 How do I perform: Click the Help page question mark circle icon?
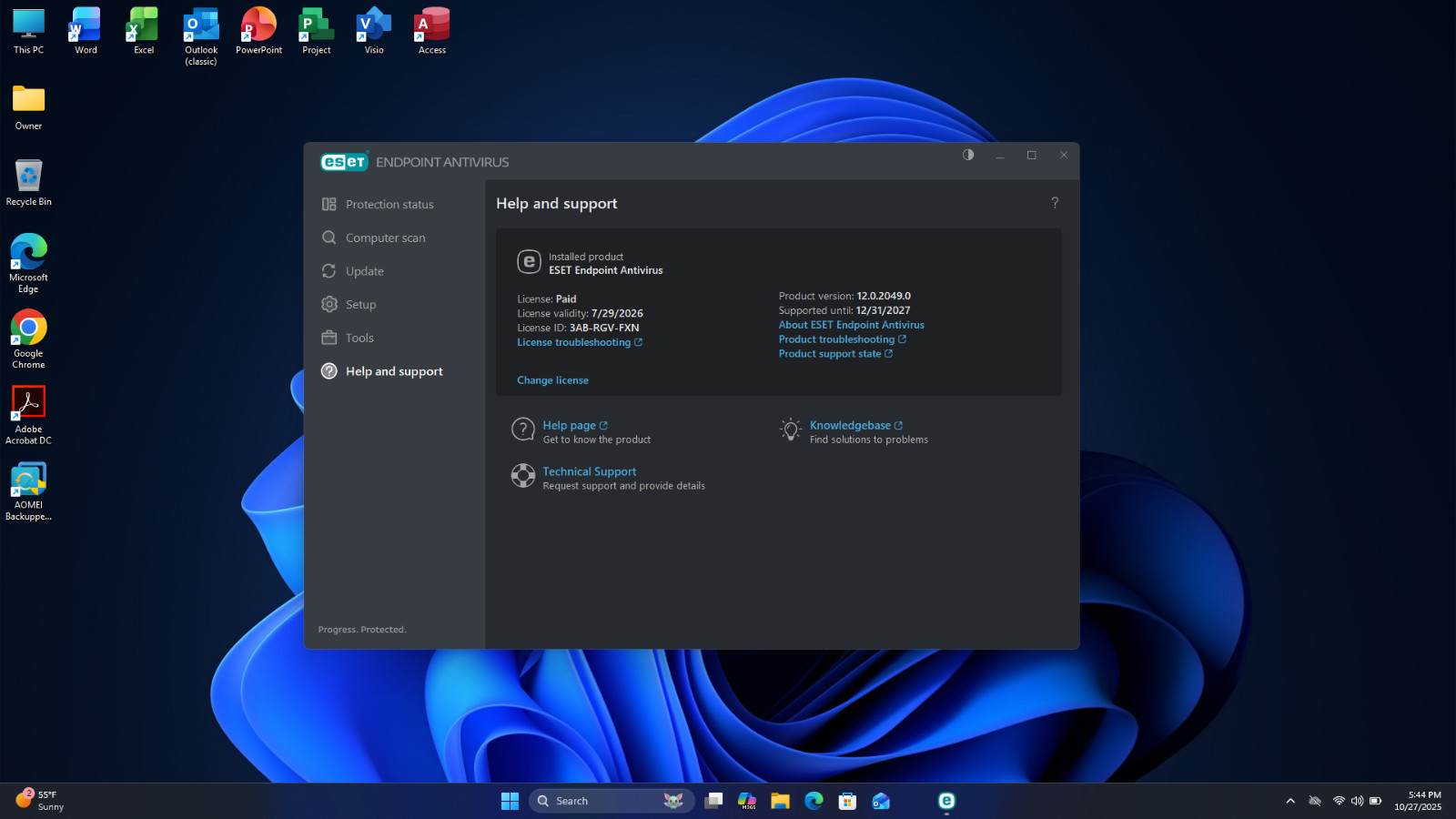tap(523, 429)
